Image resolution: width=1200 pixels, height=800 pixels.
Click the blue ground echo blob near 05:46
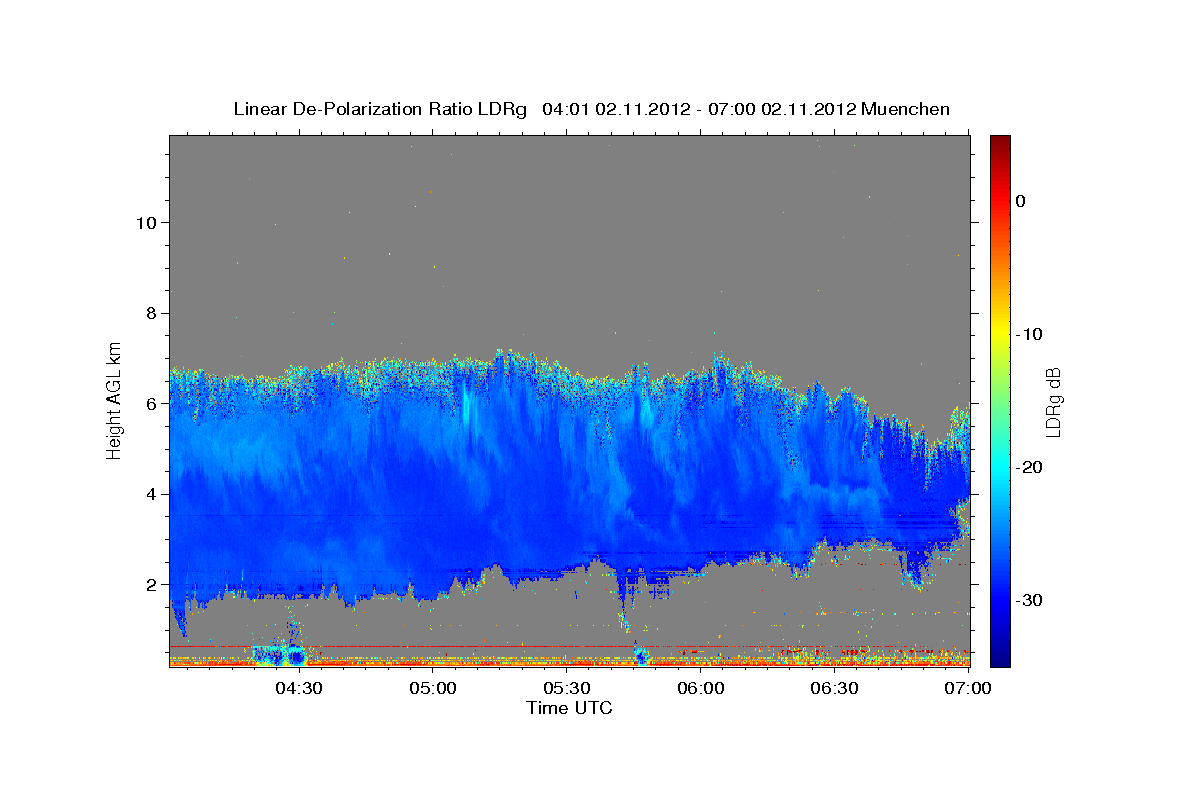(641, 656)
